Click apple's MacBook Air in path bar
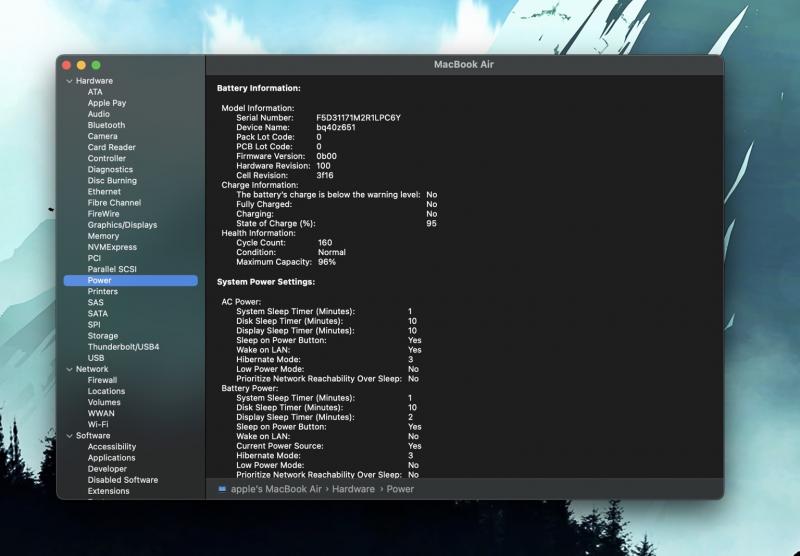Screen dimensions: 800x556 tap(276, 489)
